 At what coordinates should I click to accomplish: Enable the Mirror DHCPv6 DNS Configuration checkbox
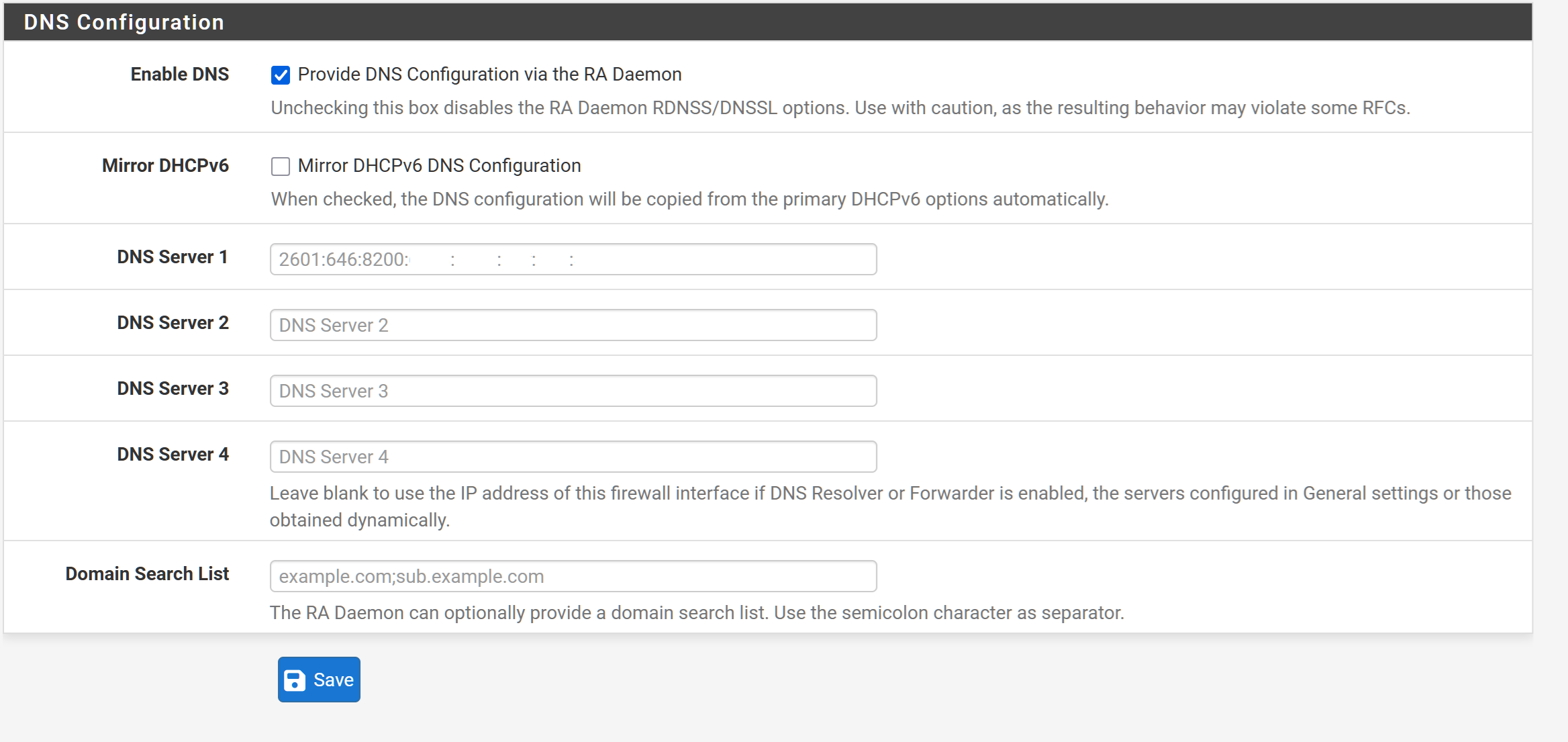pos(281,167)
